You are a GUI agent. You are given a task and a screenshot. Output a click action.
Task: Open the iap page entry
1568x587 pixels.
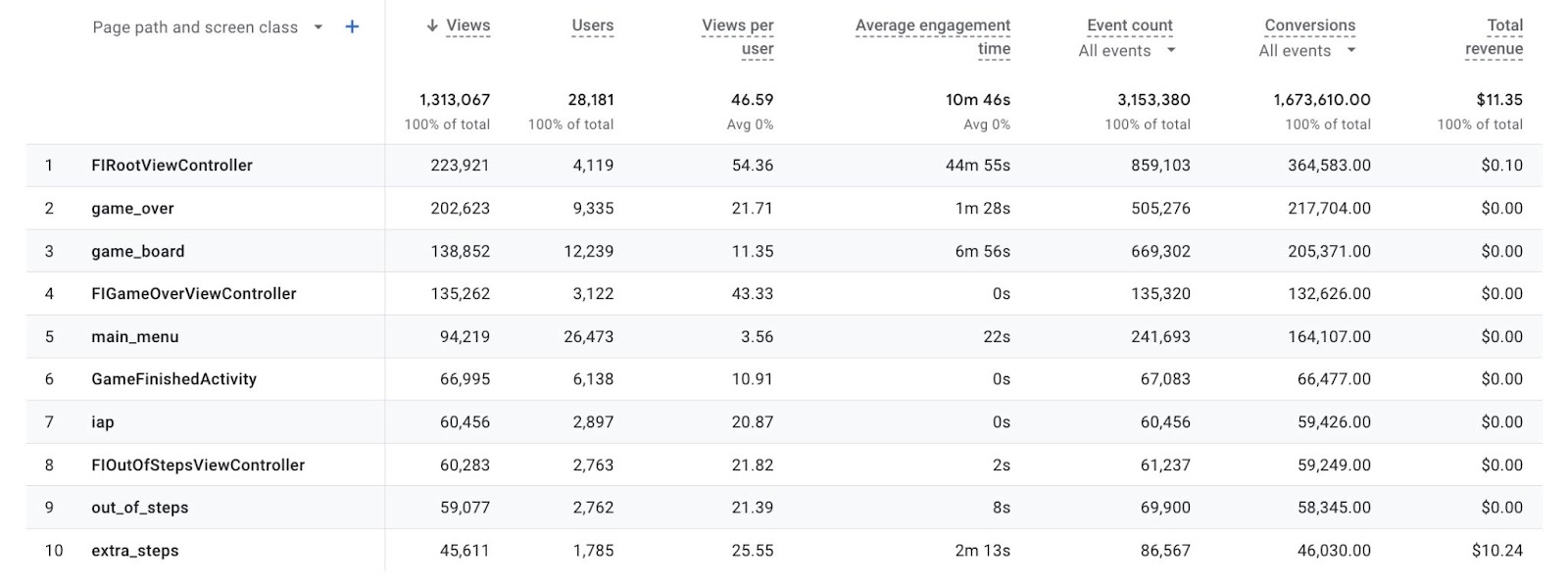tap(102, 421)
